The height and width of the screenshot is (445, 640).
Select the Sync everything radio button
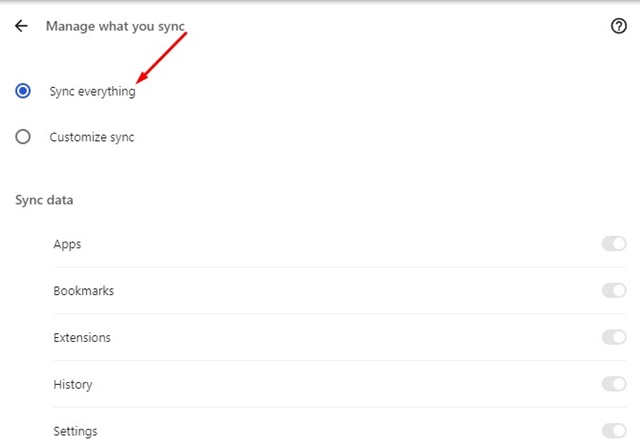[23, 91]
